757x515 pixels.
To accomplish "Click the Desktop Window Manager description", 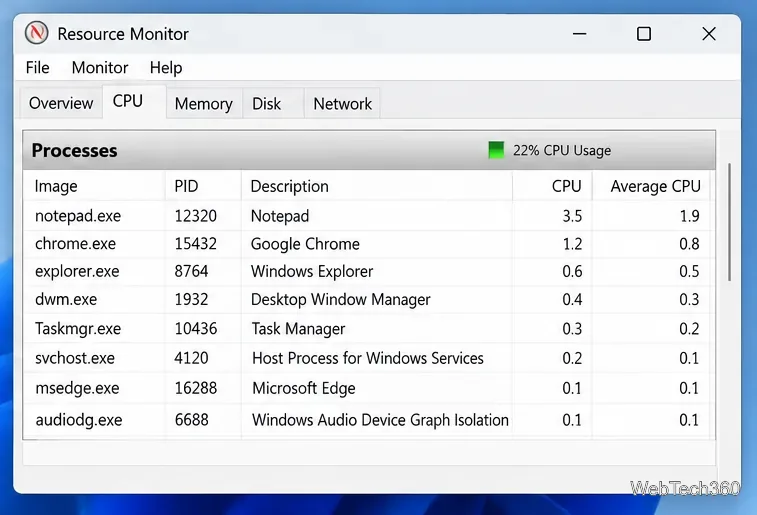I will 340,300.
